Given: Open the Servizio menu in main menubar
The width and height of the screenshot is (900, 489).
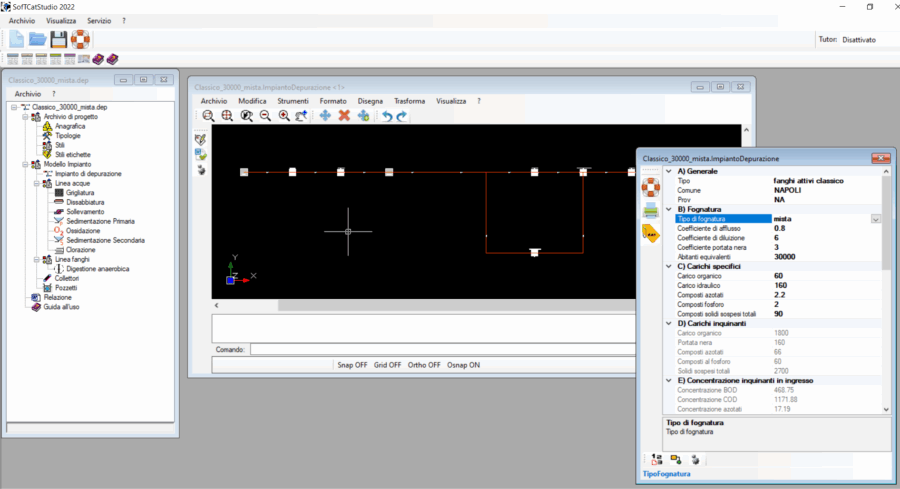Looking at the screenshot, I should (99, 20).
